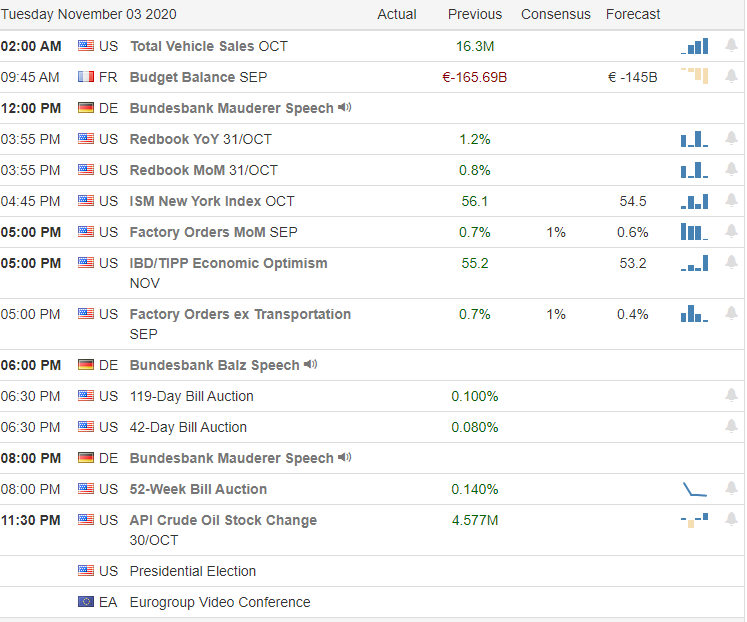Open Factory Orders MoM SEP chart icon
The width and height of the screenshot is (747, 622).
click(695, 232)
